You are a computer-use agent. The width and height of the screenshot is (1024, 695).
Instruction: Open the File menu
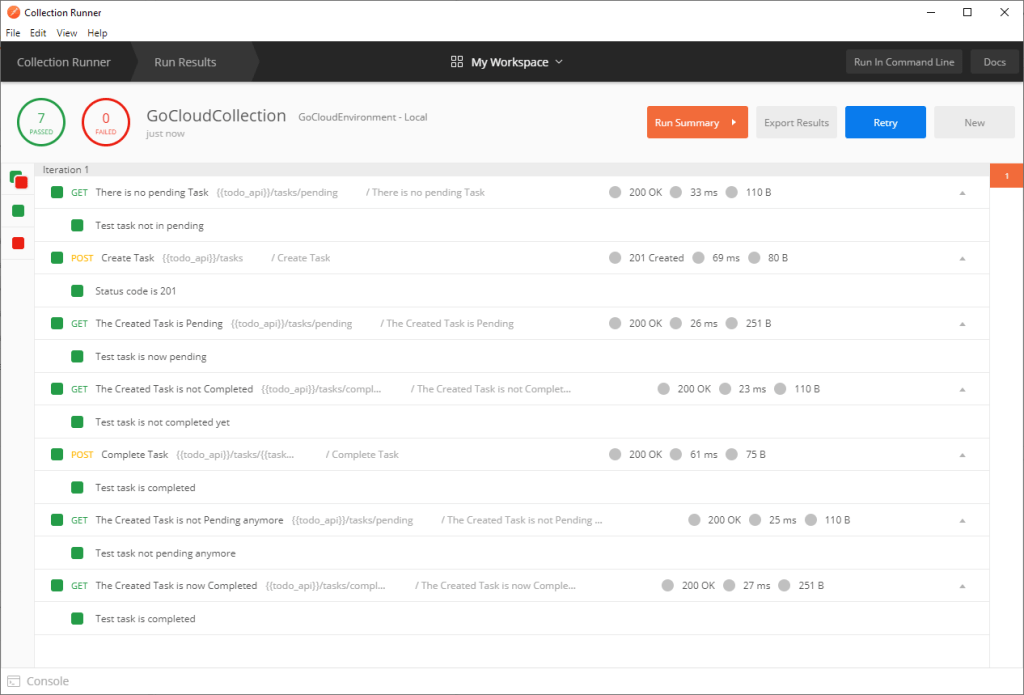pyautogui.click(x=13, y=33)
